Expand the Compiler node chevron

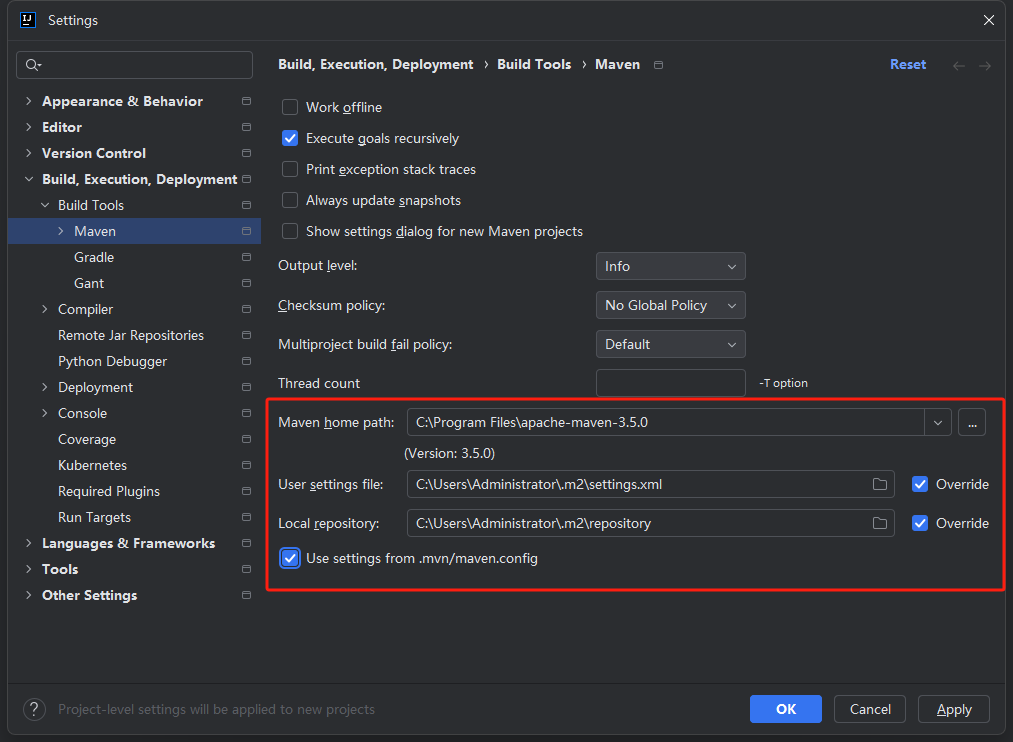(45, 309)
